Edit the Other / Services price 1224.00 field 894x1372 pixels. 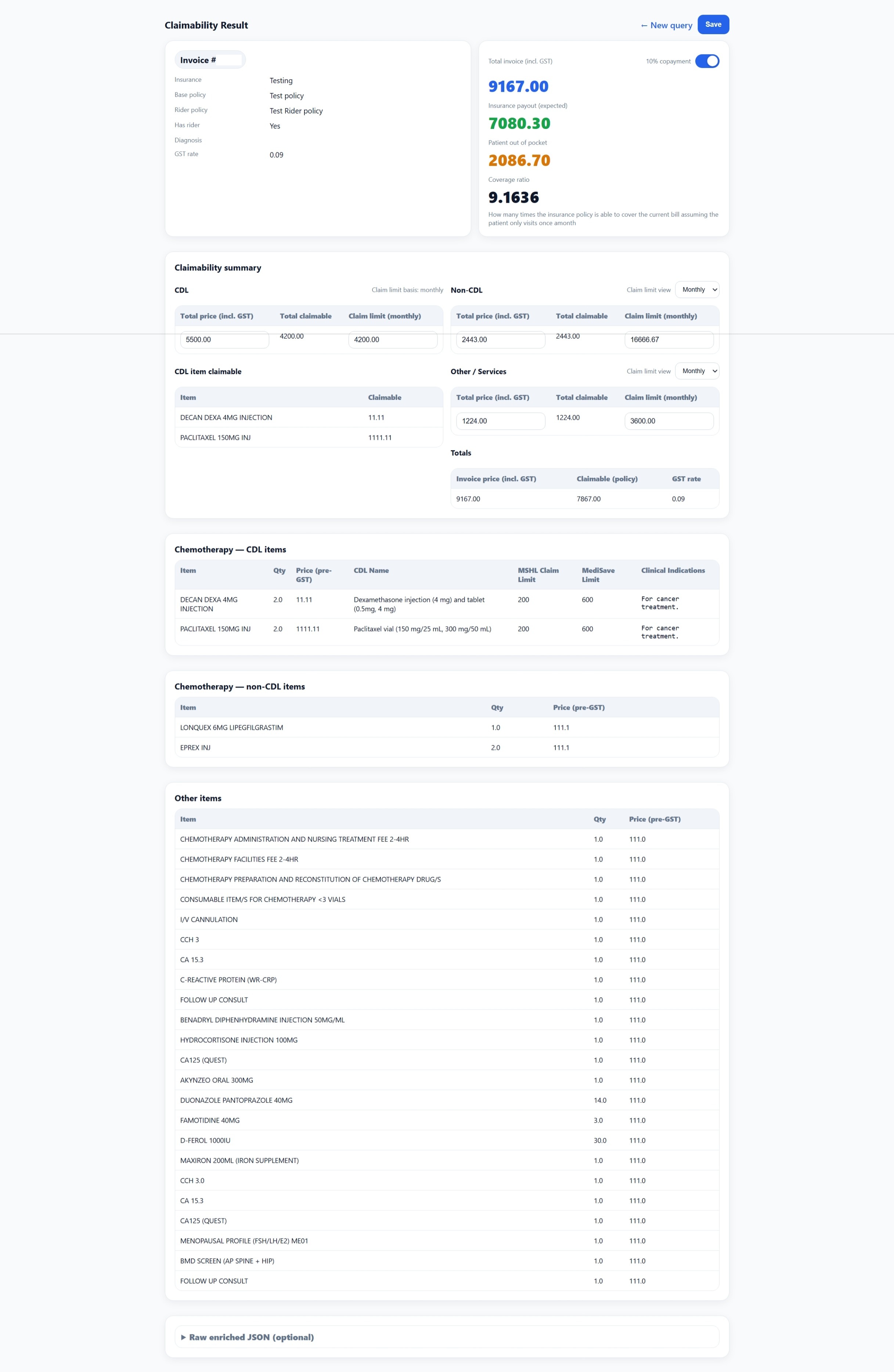[501, 421]
